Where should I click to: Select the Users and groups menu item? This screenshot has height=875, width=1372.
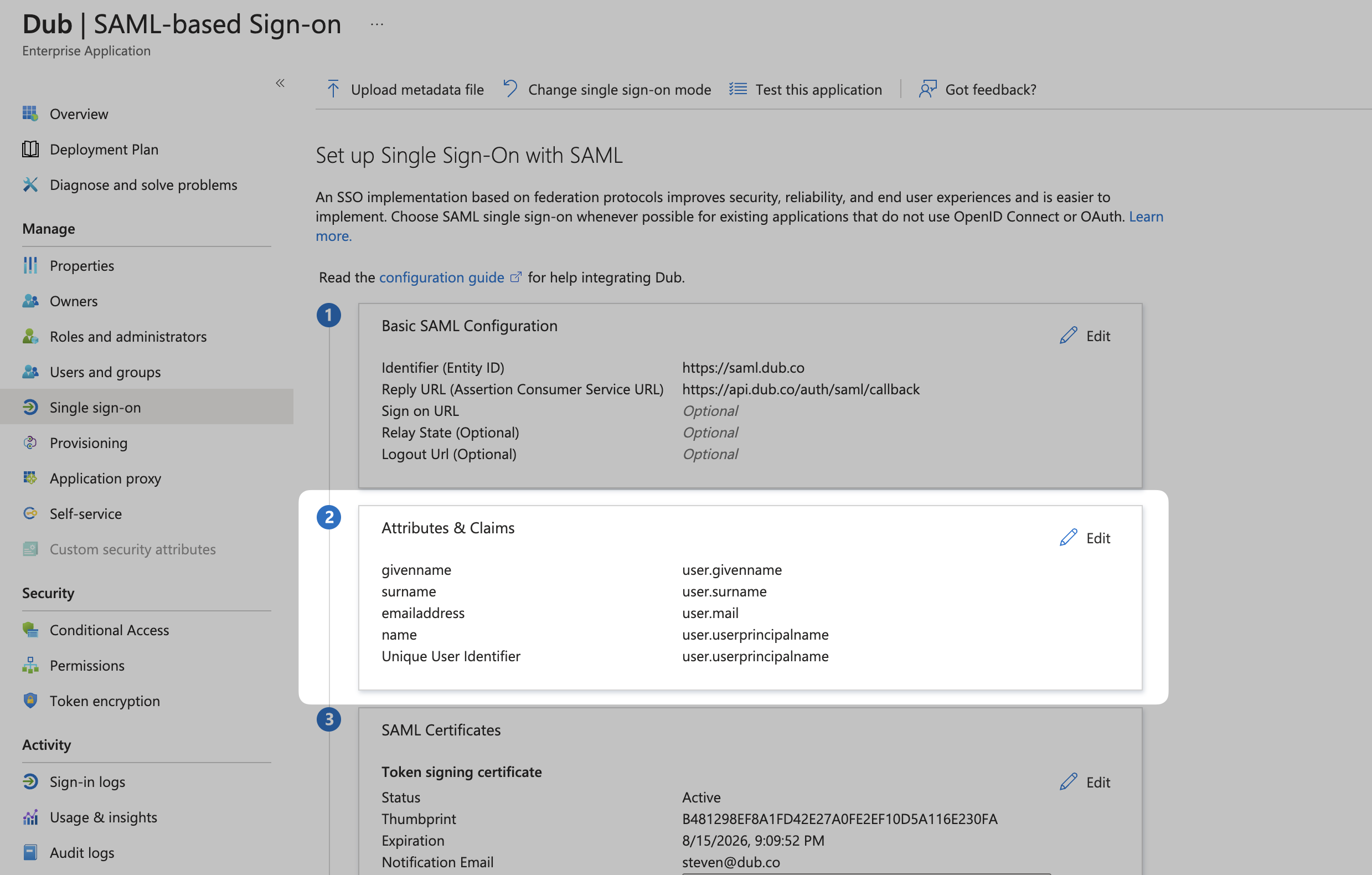point(105,370)
